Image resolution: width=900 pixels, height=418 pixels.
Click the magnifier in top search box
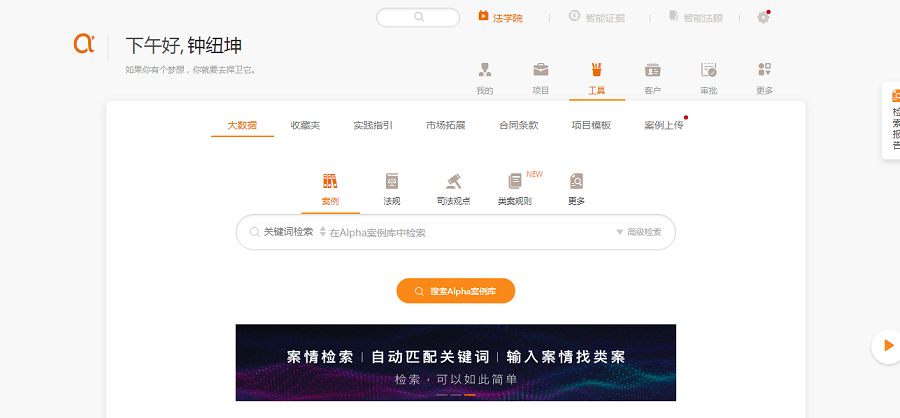[419, 17]
